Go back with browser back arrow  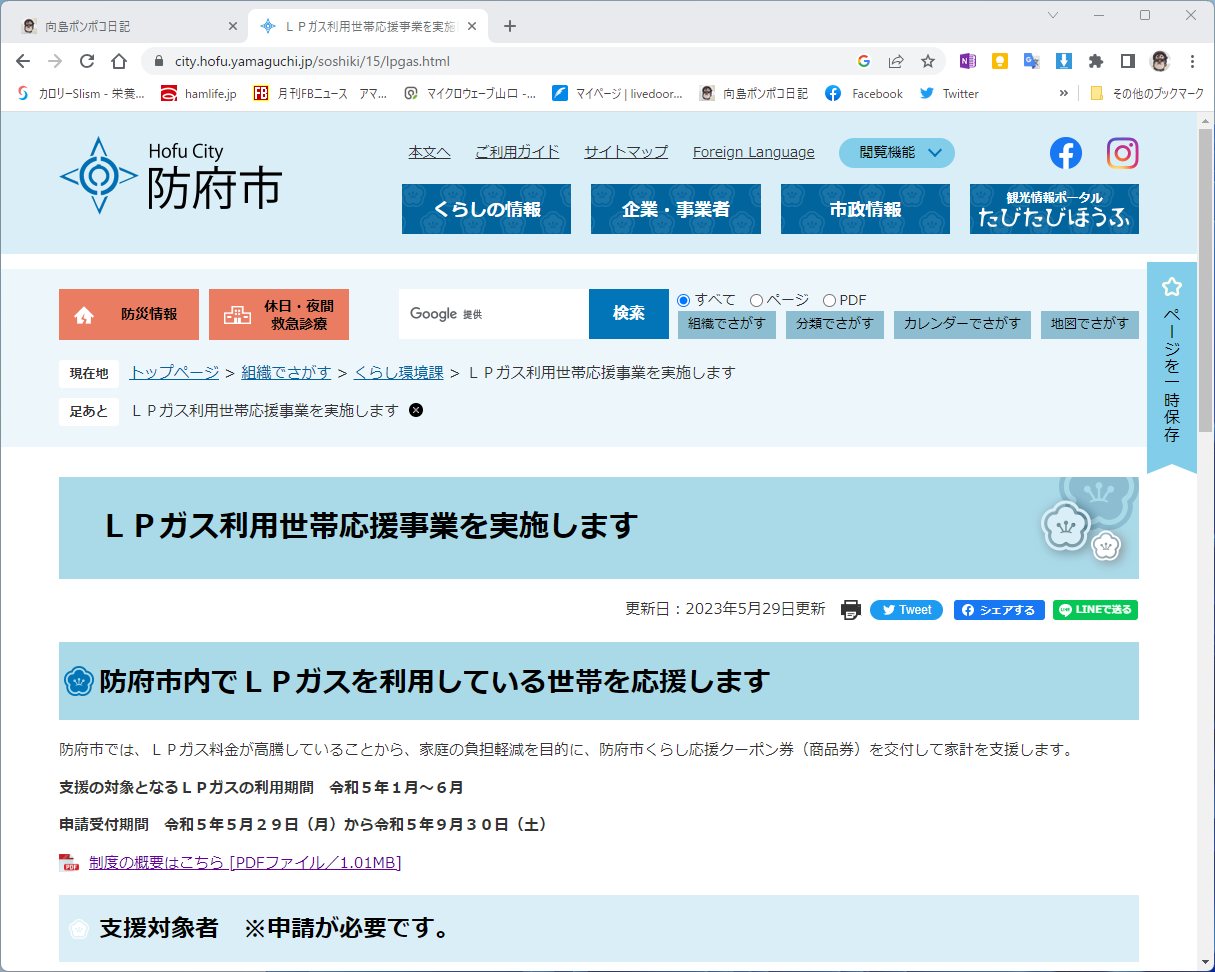[x=23, y=61]
